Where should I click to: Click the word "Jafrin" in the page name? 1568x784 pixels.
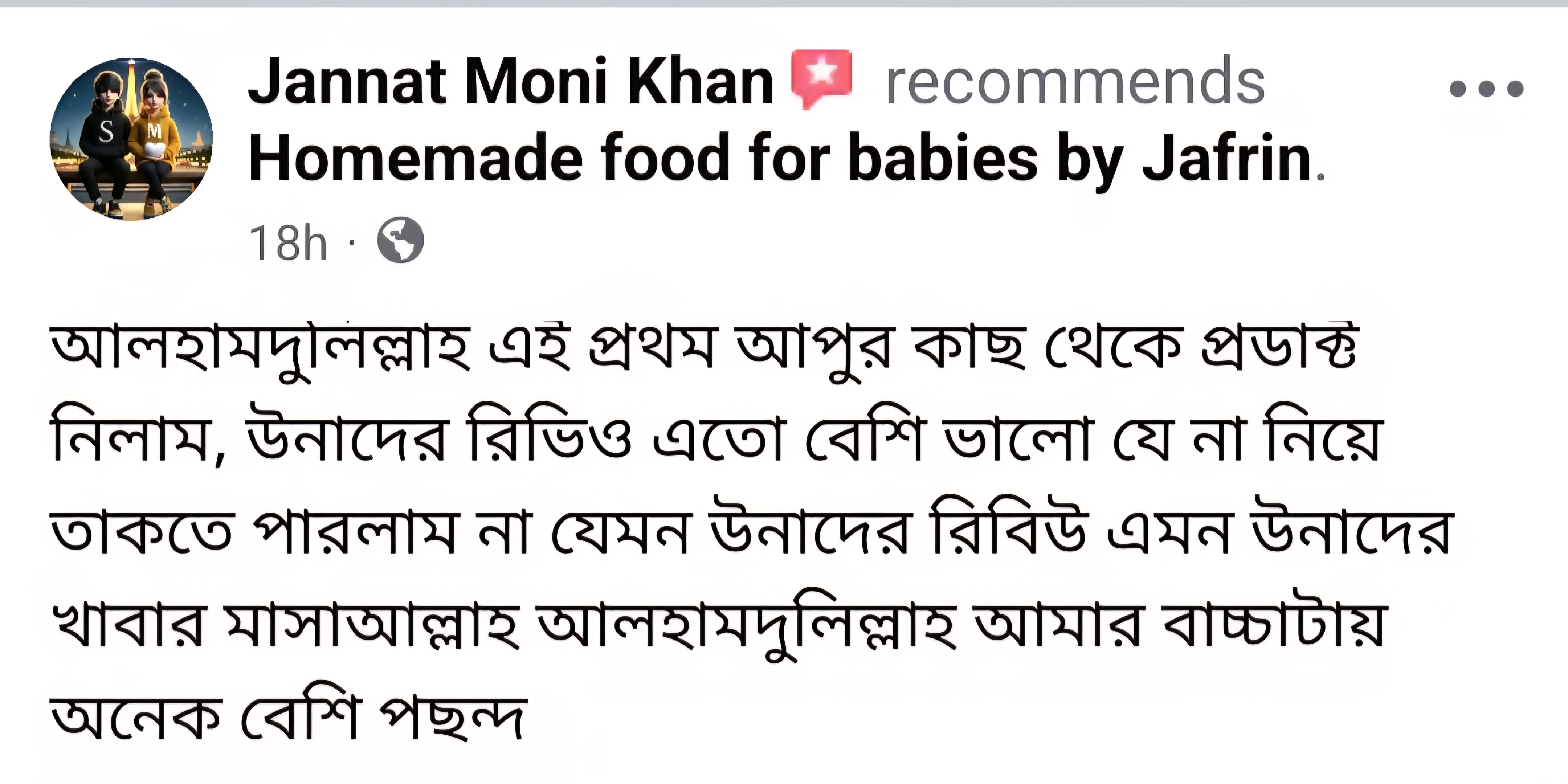[x=1226, y=158]
